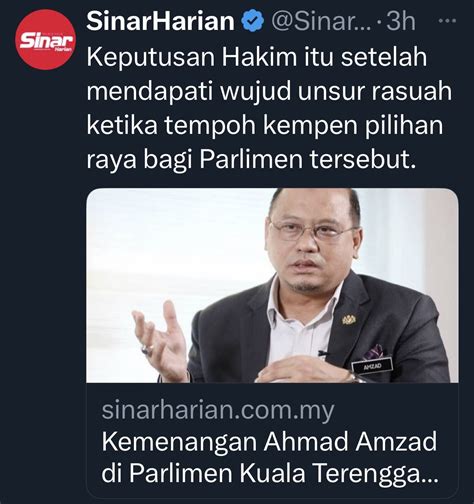
Task: Open the article preview photo
Action: click(272, 285)
